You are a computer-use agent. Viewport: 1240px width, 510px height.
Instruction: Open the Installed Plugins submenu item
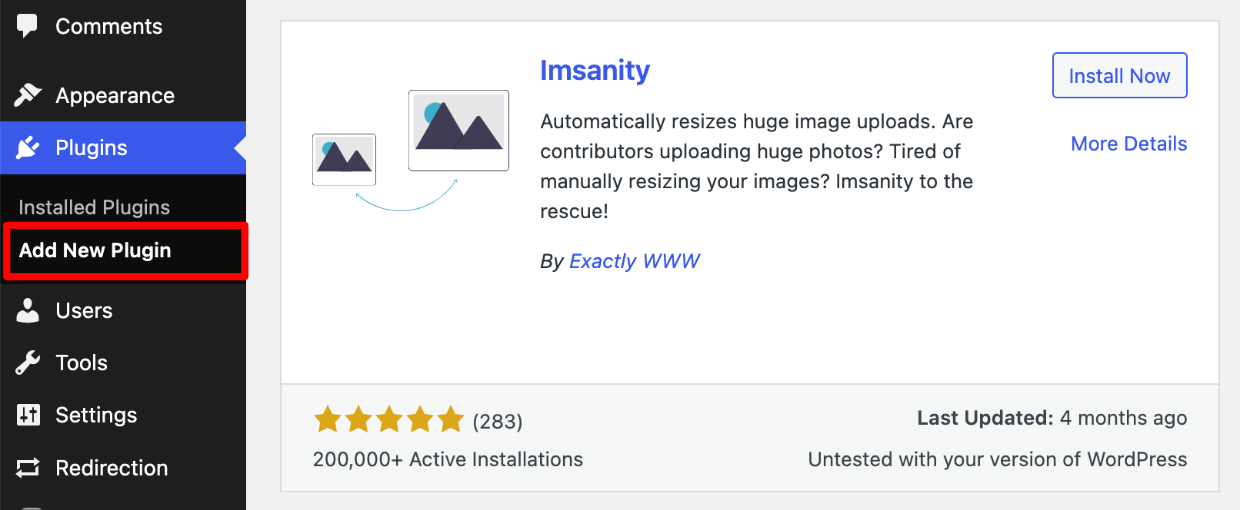94,207
